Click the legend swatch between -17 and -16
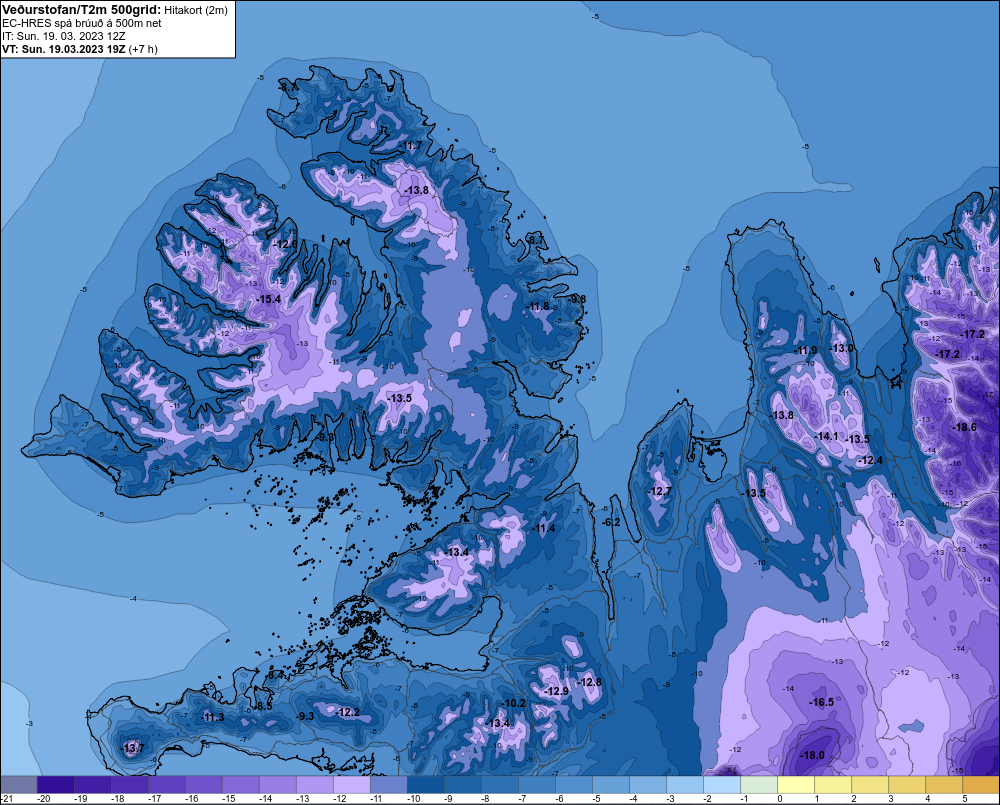1000x805 pixels. coord(167,785)
